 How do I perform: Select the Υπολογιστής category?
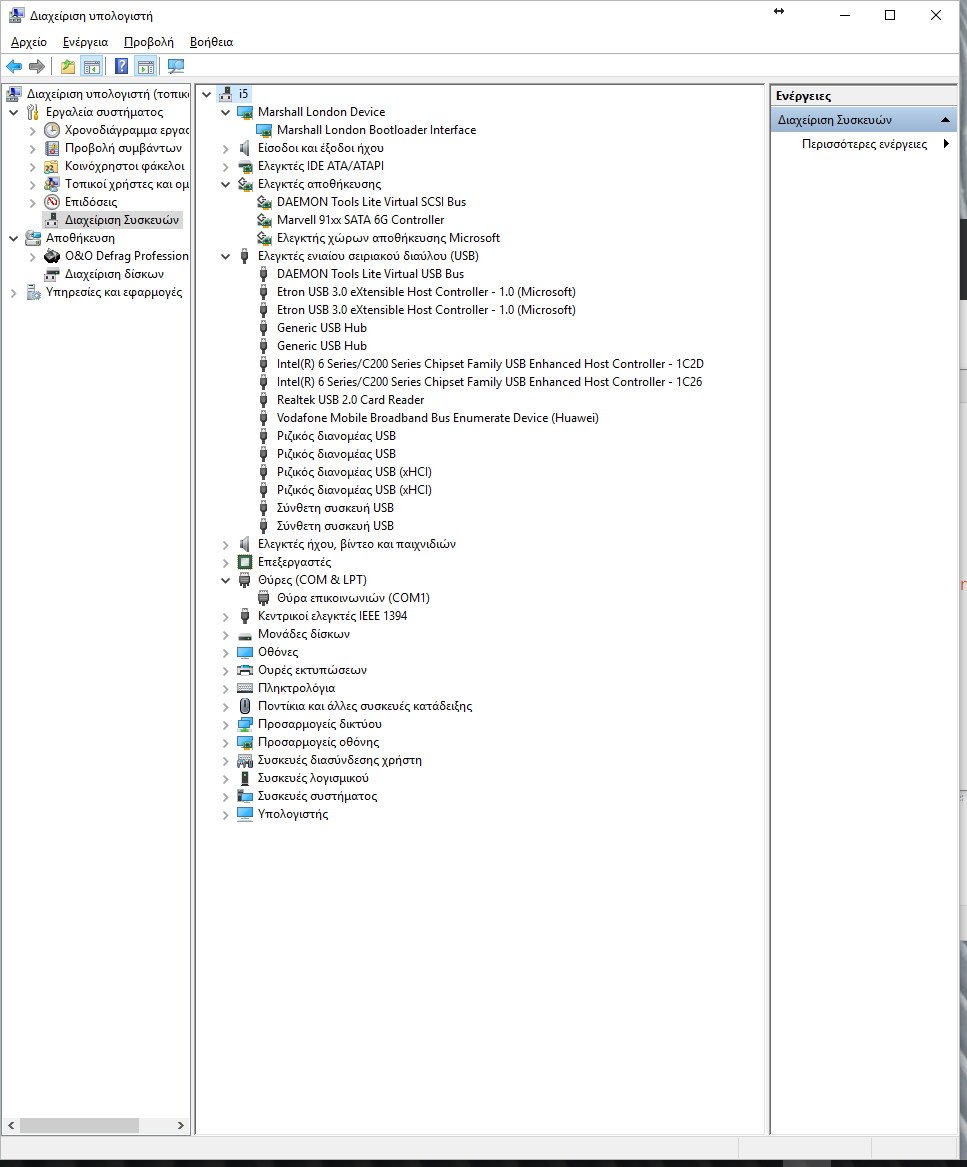point(293,814)
